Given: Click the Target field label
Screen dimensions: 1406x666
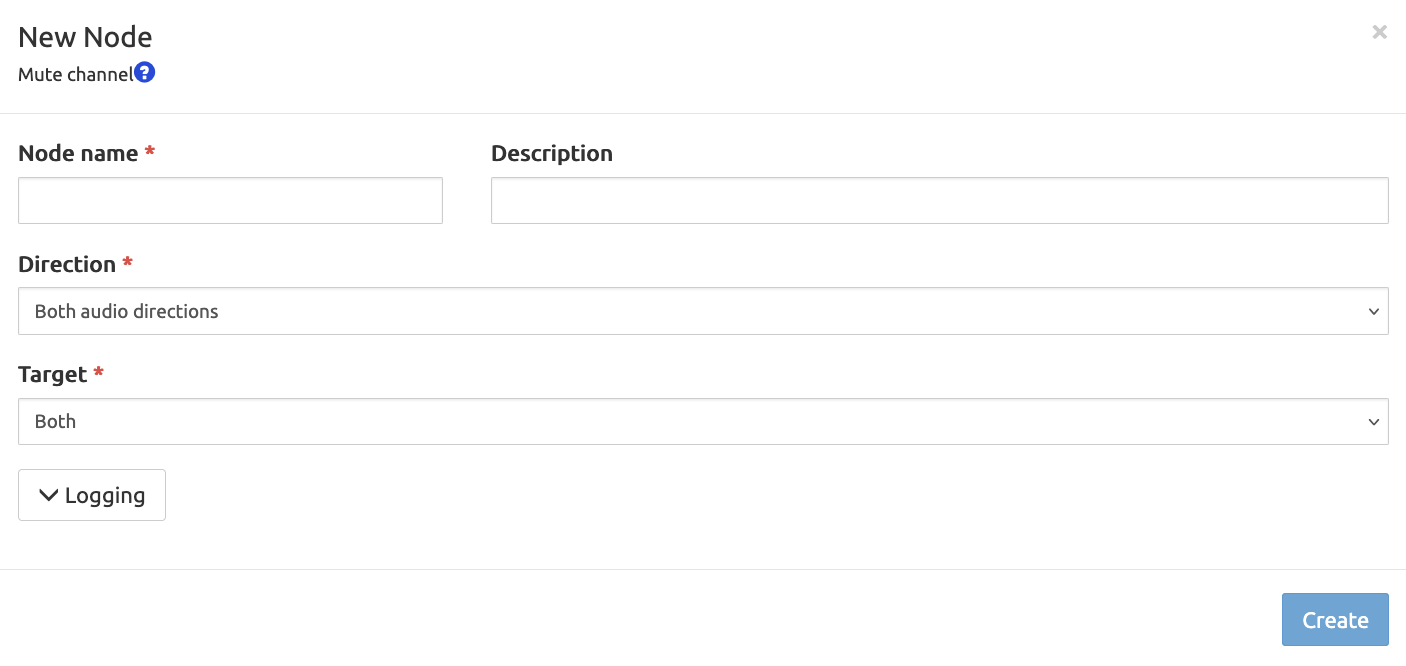Looking at the screenshot, I should [x=53, y=374].
